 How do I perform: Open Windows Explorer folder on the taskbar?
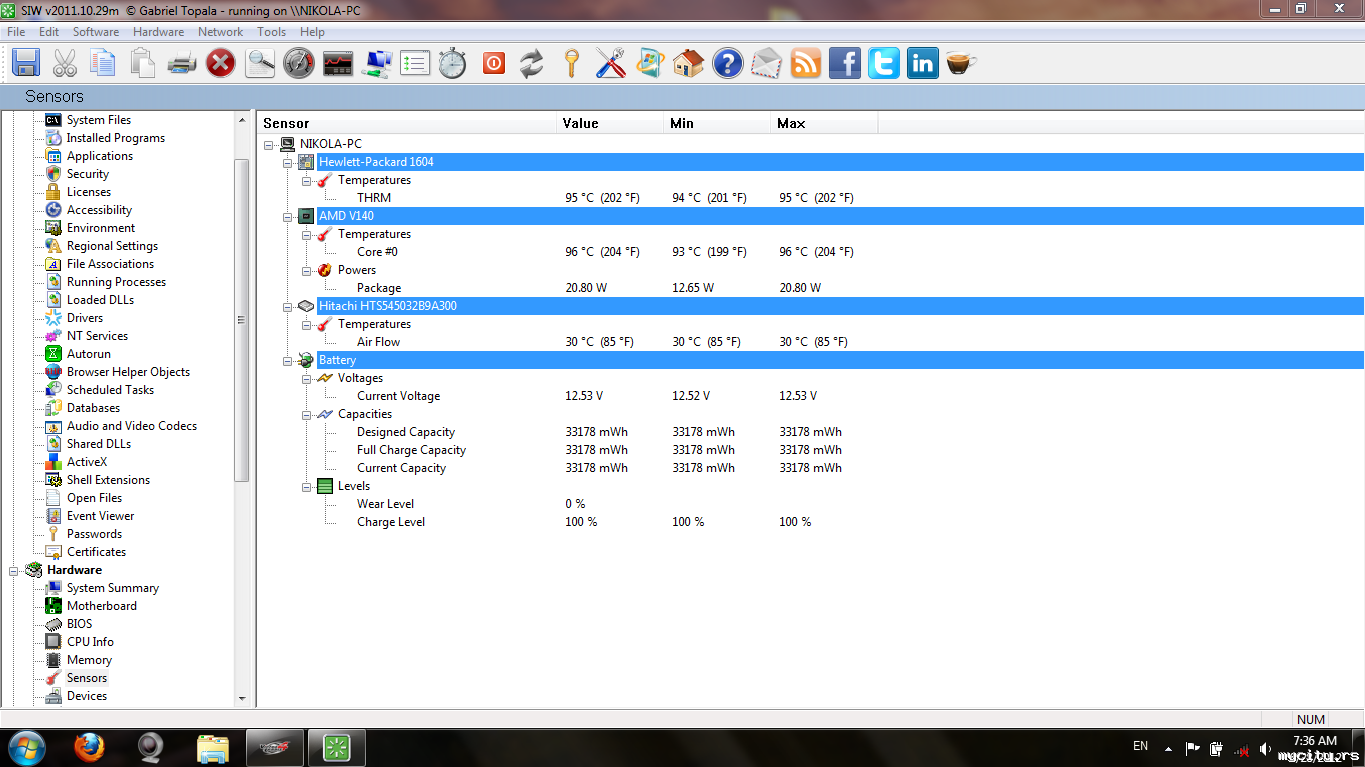click(x=213, y=748)
